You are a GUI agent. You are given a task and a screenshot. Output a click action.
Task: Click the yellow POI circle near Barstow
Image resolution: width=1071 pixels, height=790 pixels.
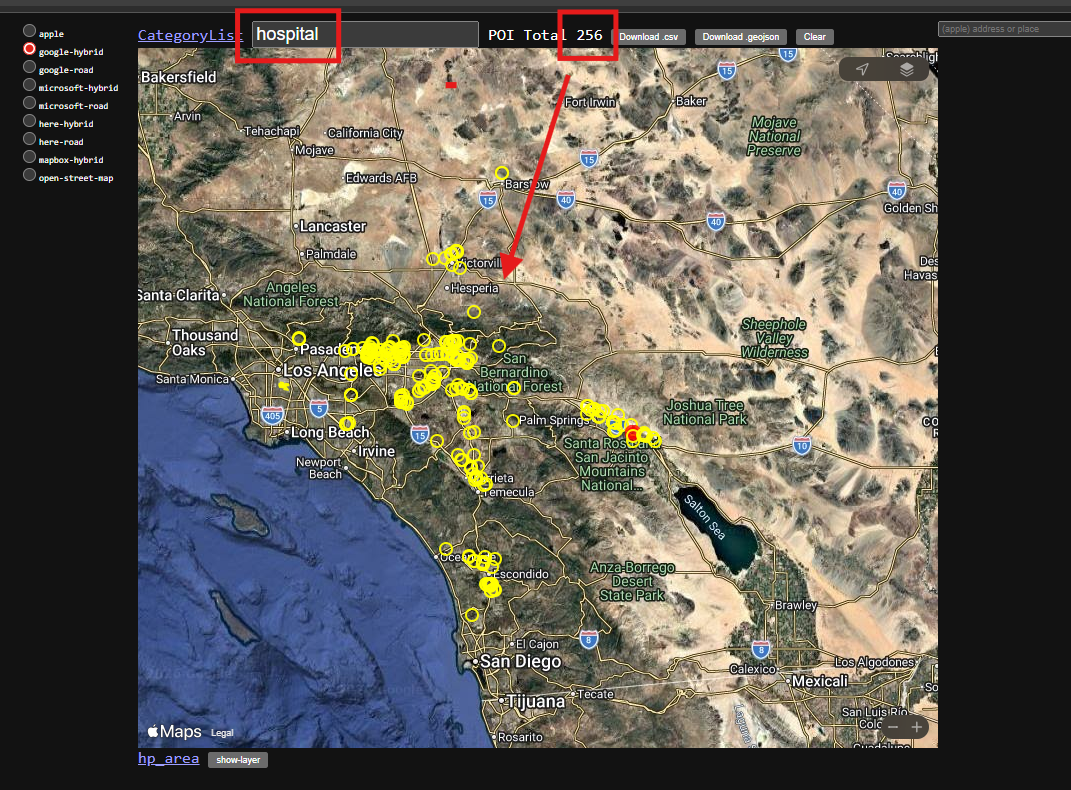click(x=502, y=173)
